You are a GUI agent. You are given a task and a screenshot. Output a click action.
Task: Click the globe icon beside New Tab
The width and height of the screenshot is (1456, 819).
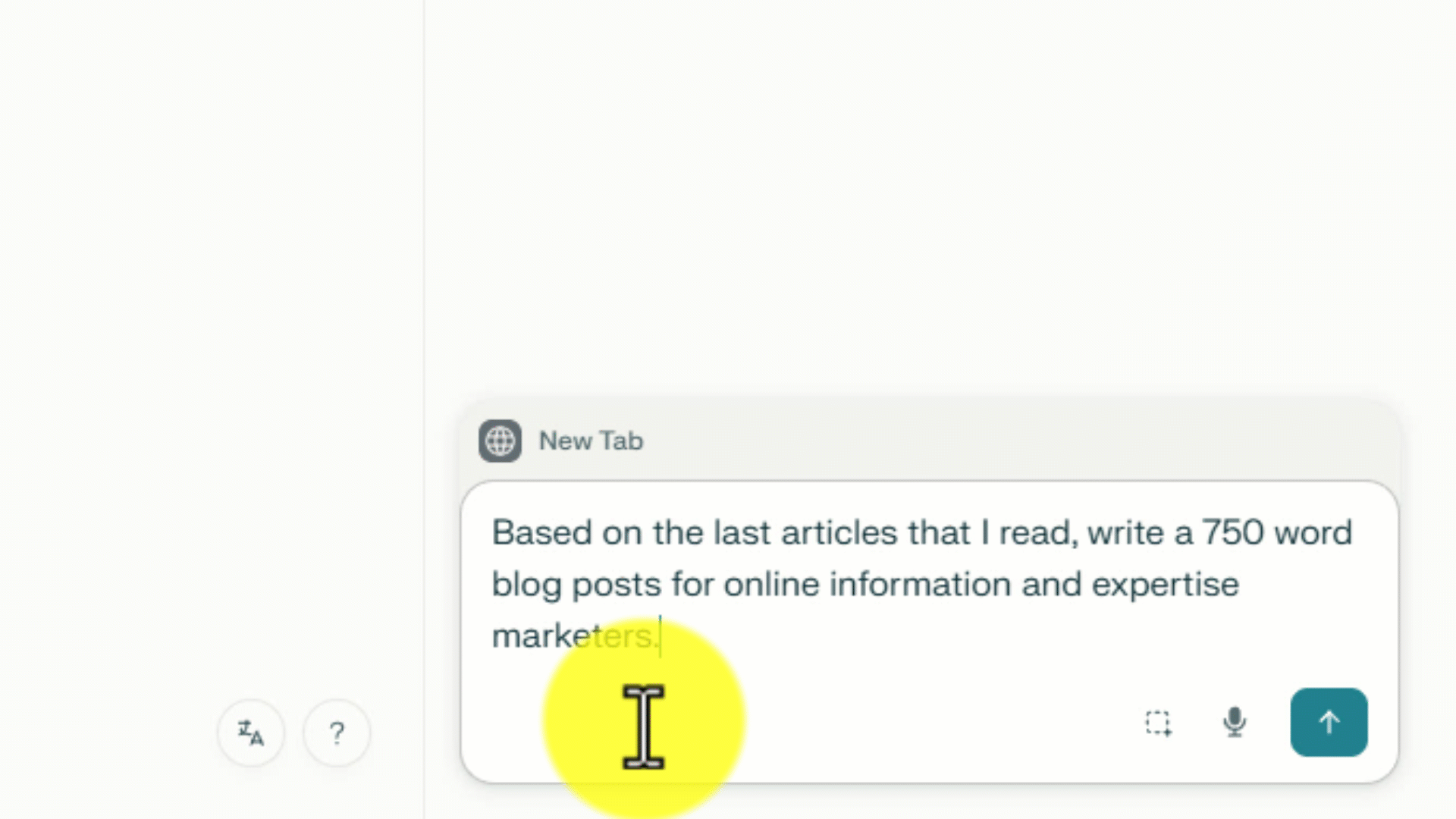(500, 441)
